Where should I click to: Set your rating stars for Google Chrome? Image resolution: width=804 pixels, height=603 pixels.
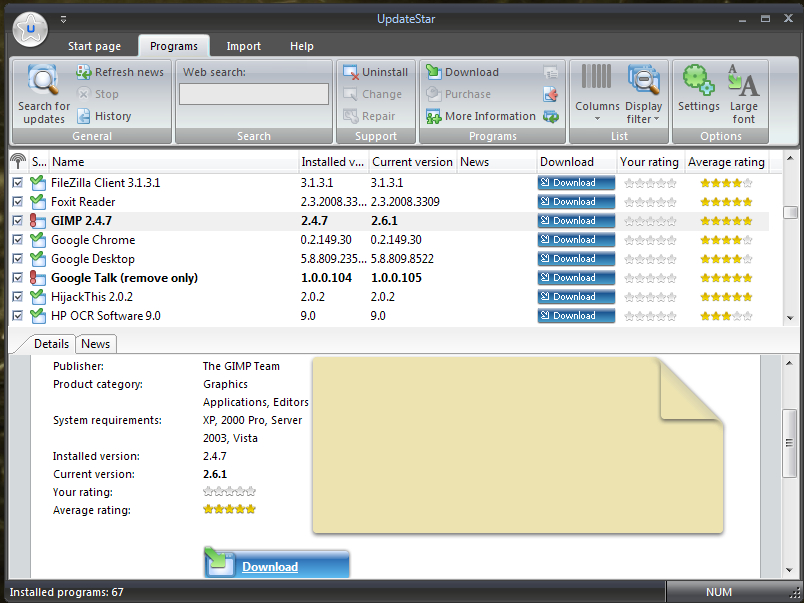pos(650,240)
